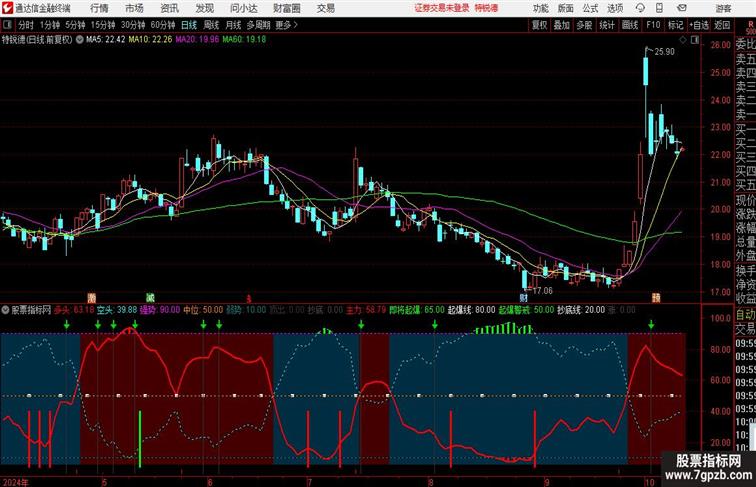Open the 功能 menu
The width and height of the screenshot is (756, 487).
point(540,8)
